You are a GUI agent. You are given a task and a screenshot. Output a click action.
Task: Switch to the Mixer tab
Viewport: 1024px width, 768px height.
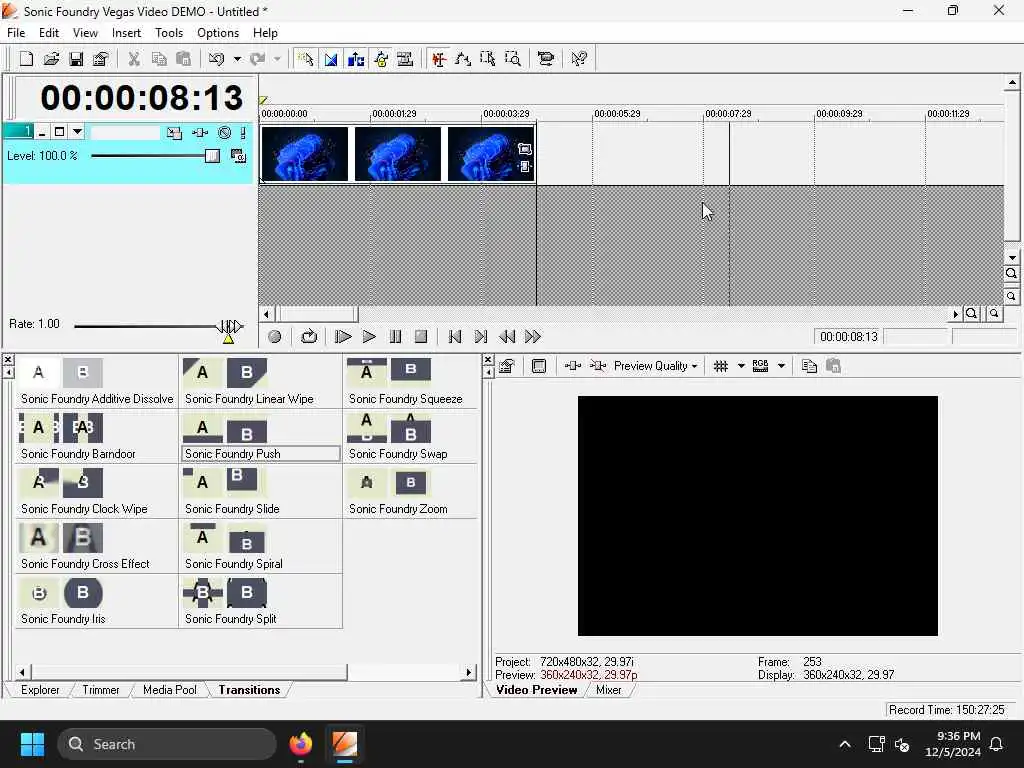pos(609,690)
